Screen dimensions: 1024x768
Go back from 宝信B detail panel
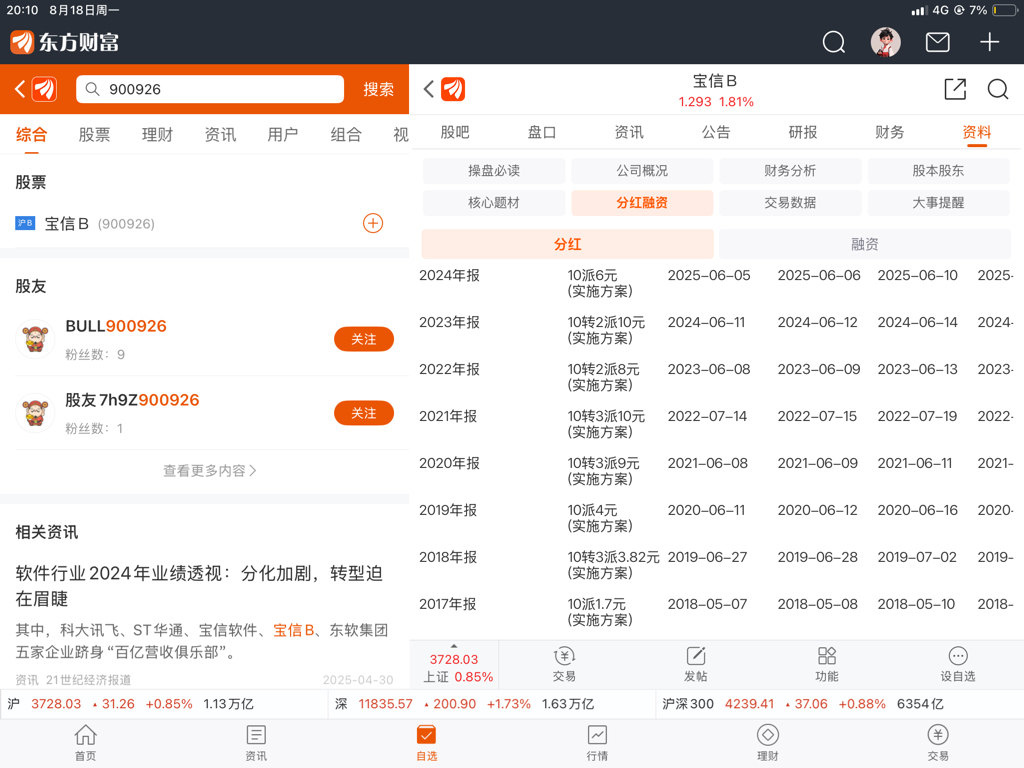(x=428, y=89)
